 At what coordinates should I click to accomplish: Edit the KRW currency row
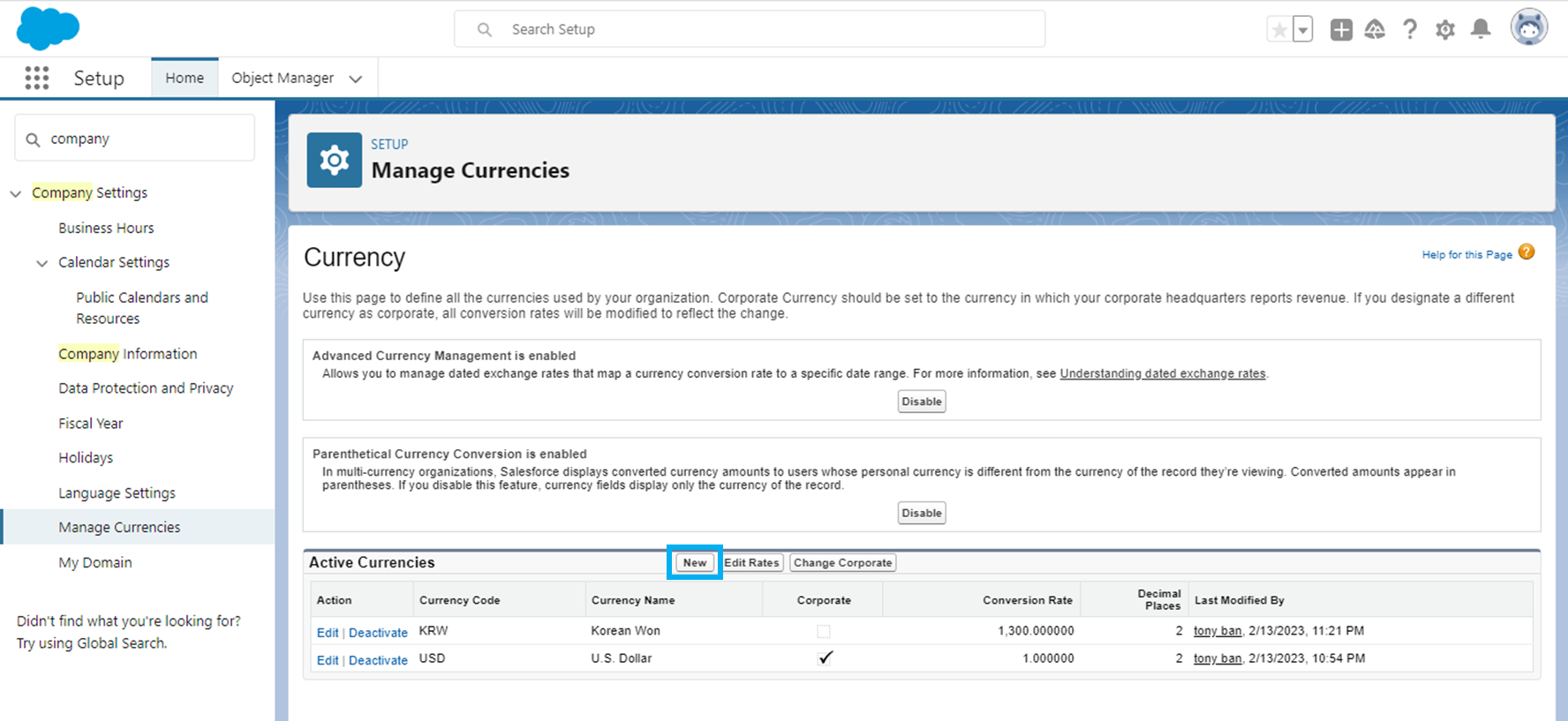click(x=328, y=633)
